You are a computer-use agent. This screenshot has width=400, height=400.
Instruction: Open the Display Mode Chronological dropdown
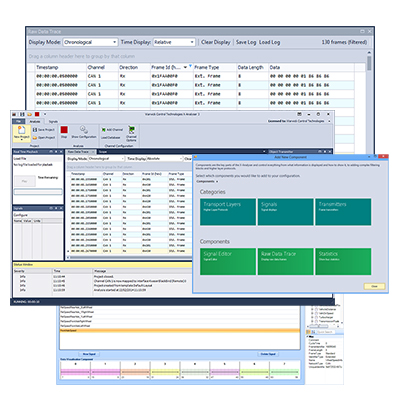tap(90, 42)
